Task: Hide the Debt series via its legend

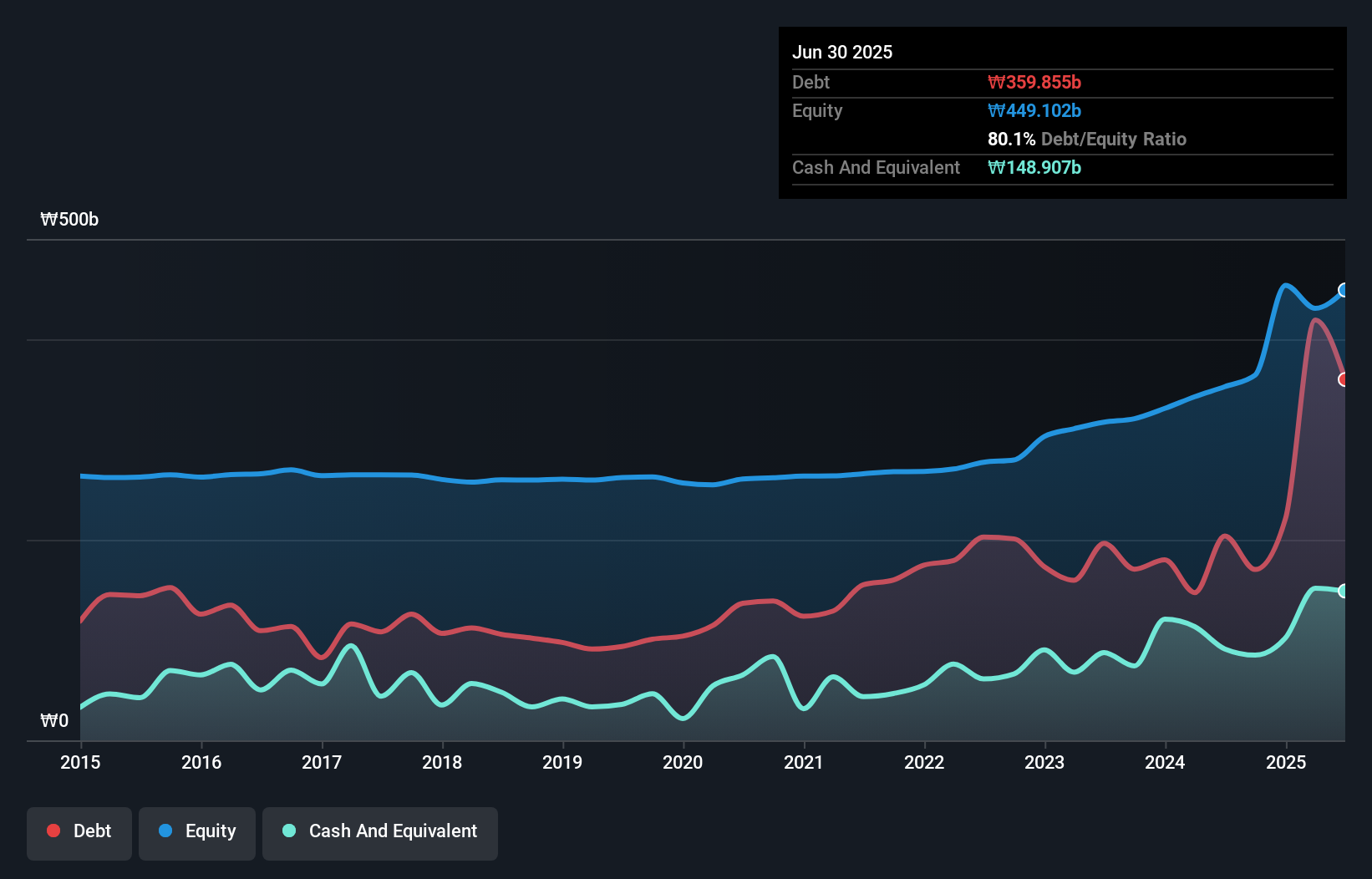Action: (79, 831)
